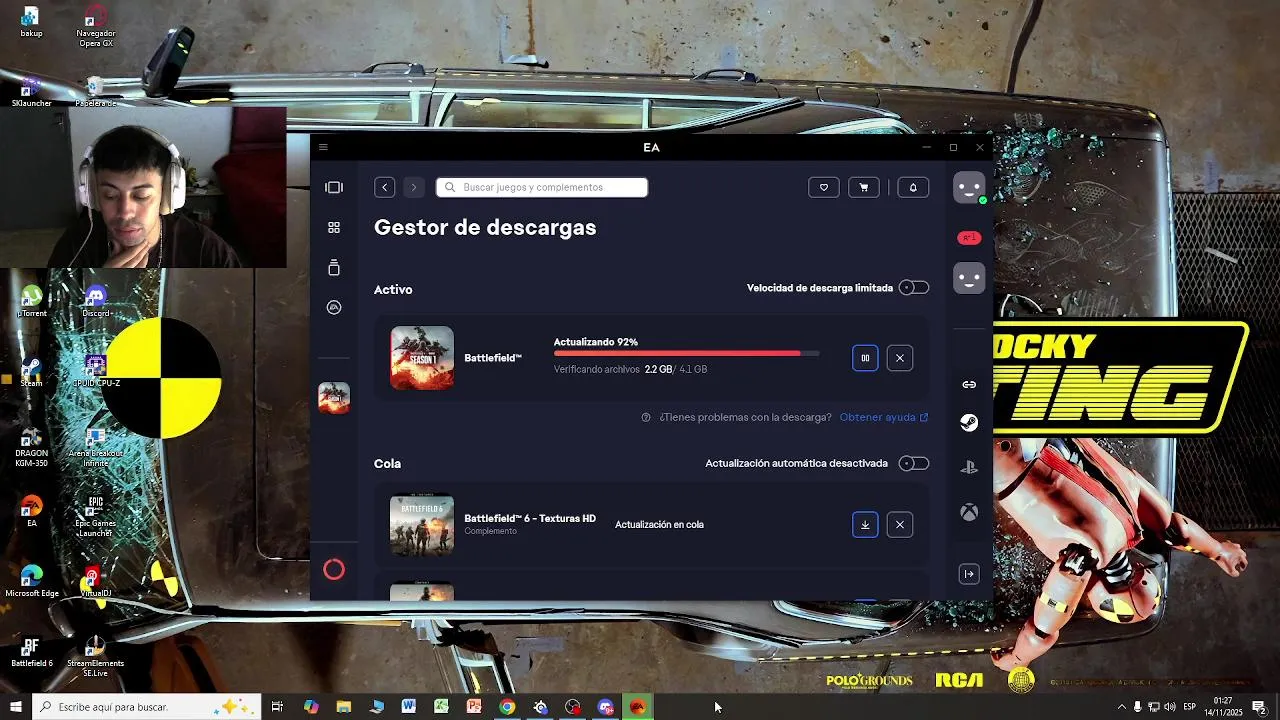Open the Epic Games Launcher shortcut

click(96, 517)
